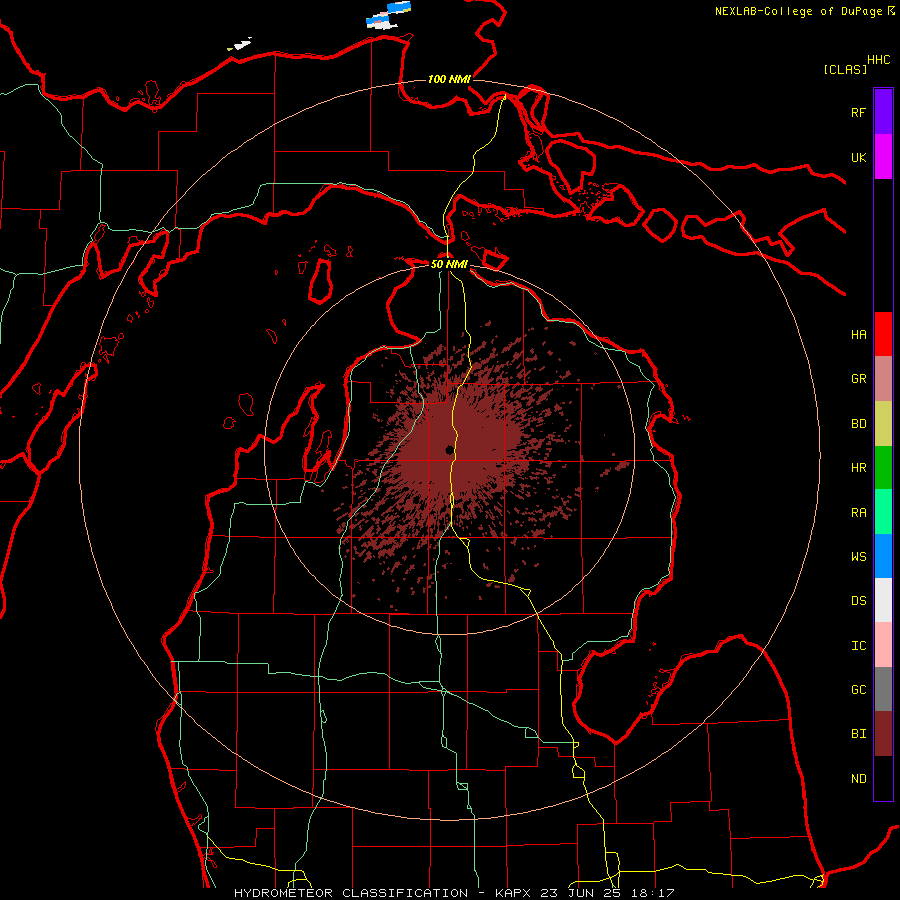Click the HHC product label

[x=879, y=60]
